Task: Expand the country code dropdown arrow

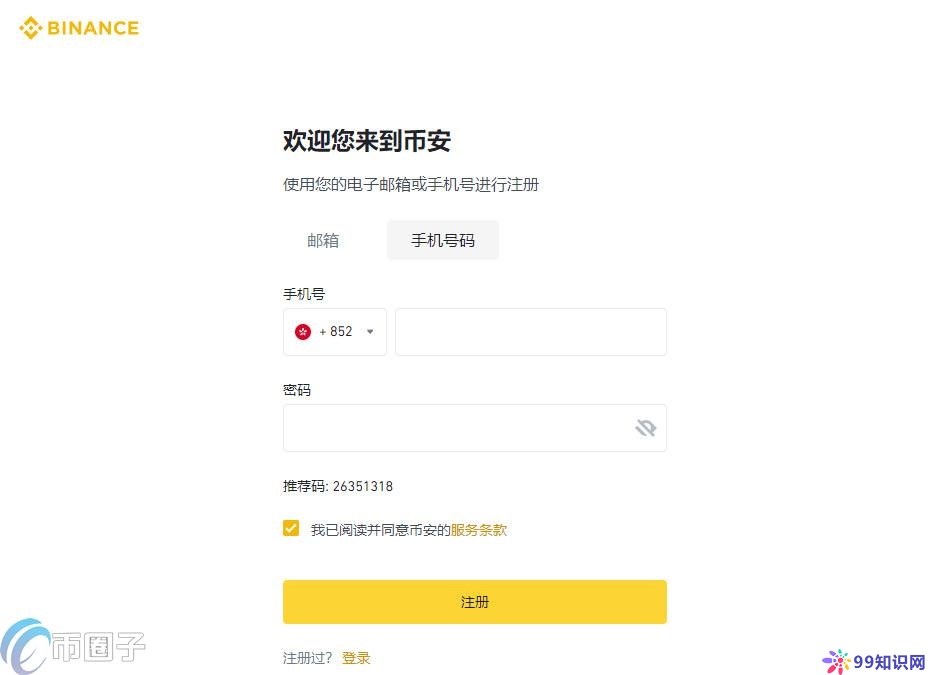Action: [x=370, y=332]
